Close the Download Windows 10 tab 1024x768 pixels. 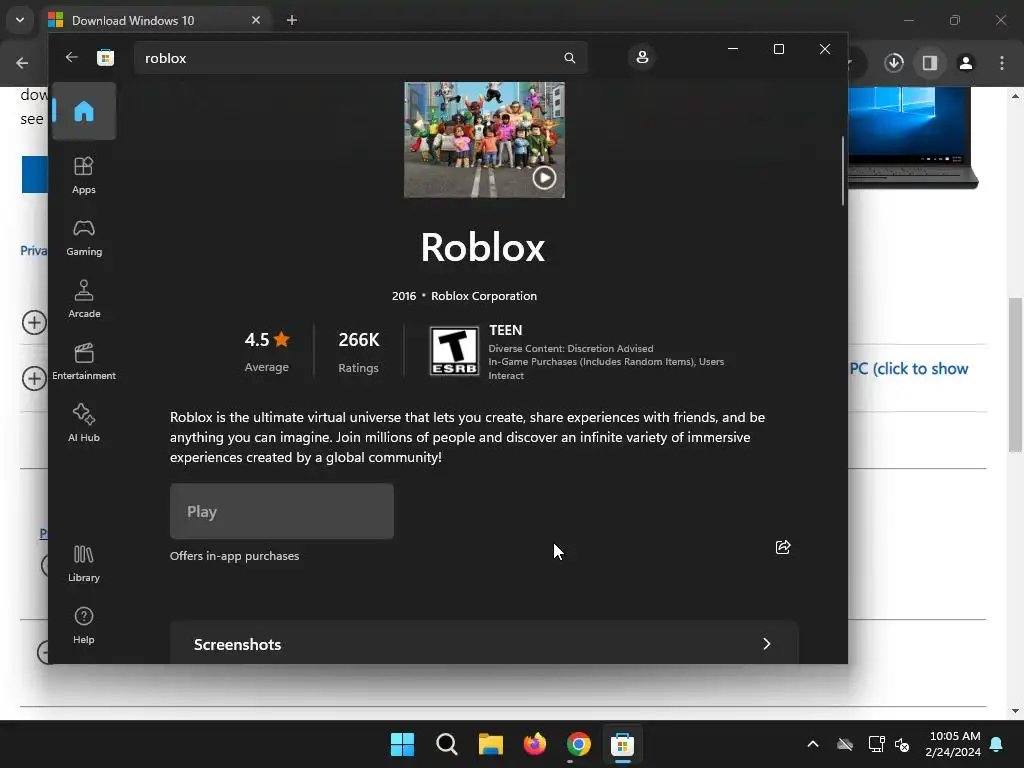256,20
